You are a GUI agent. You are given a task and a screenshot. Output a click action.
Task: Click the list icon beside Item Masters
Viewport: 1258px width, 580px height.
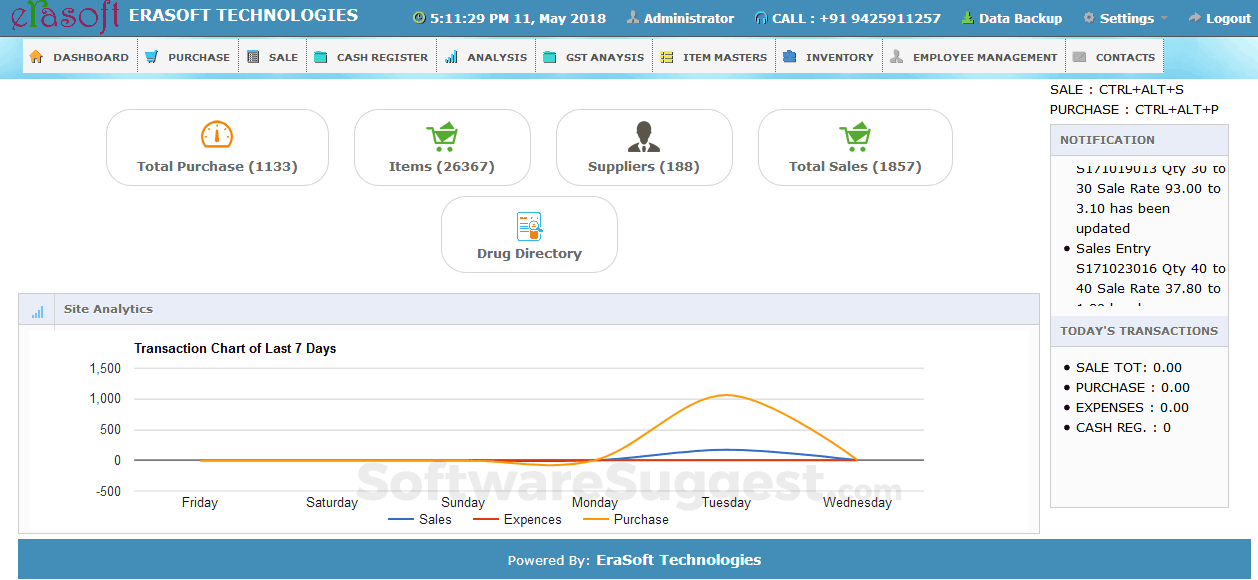click(667, 57)
